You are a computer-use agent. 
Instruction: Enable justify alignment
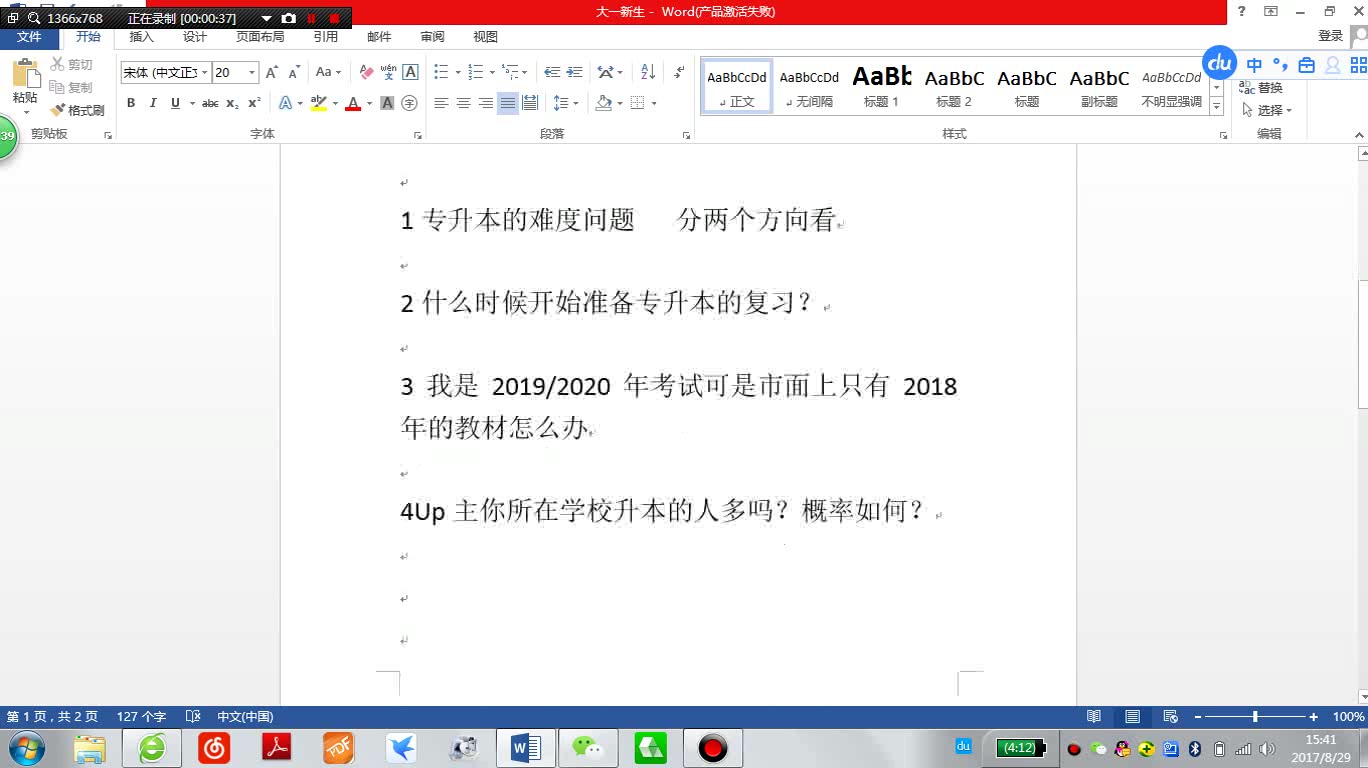[507, 103]
